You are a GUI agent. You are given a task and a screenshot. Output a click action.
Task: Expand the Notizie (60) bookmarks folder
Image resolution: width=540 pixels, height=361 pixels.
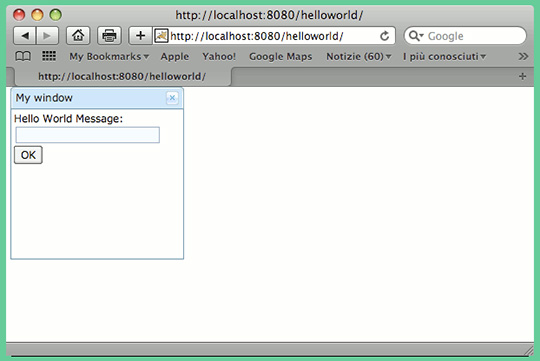[x=359, y=56]
